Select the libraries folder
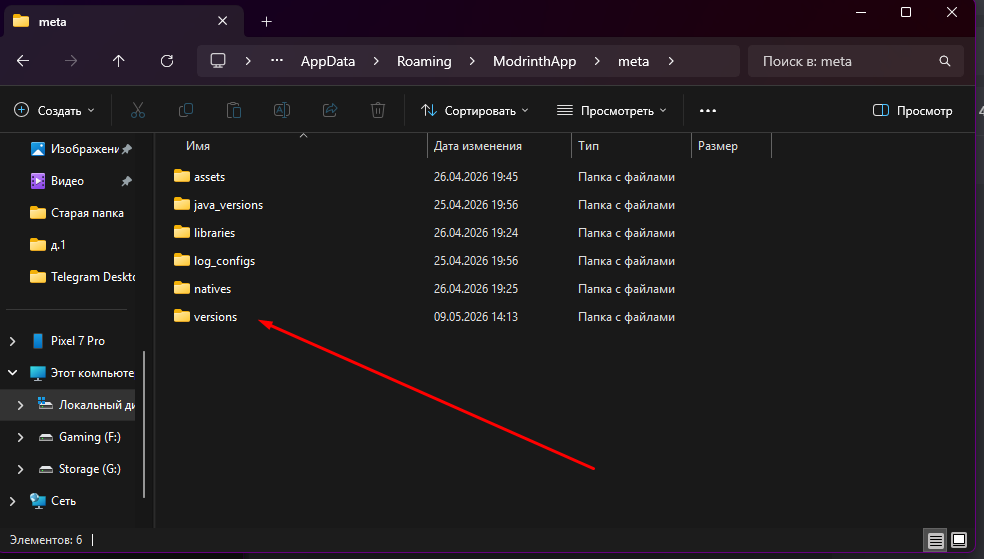The image size is (984, 559). pos(214,233)
